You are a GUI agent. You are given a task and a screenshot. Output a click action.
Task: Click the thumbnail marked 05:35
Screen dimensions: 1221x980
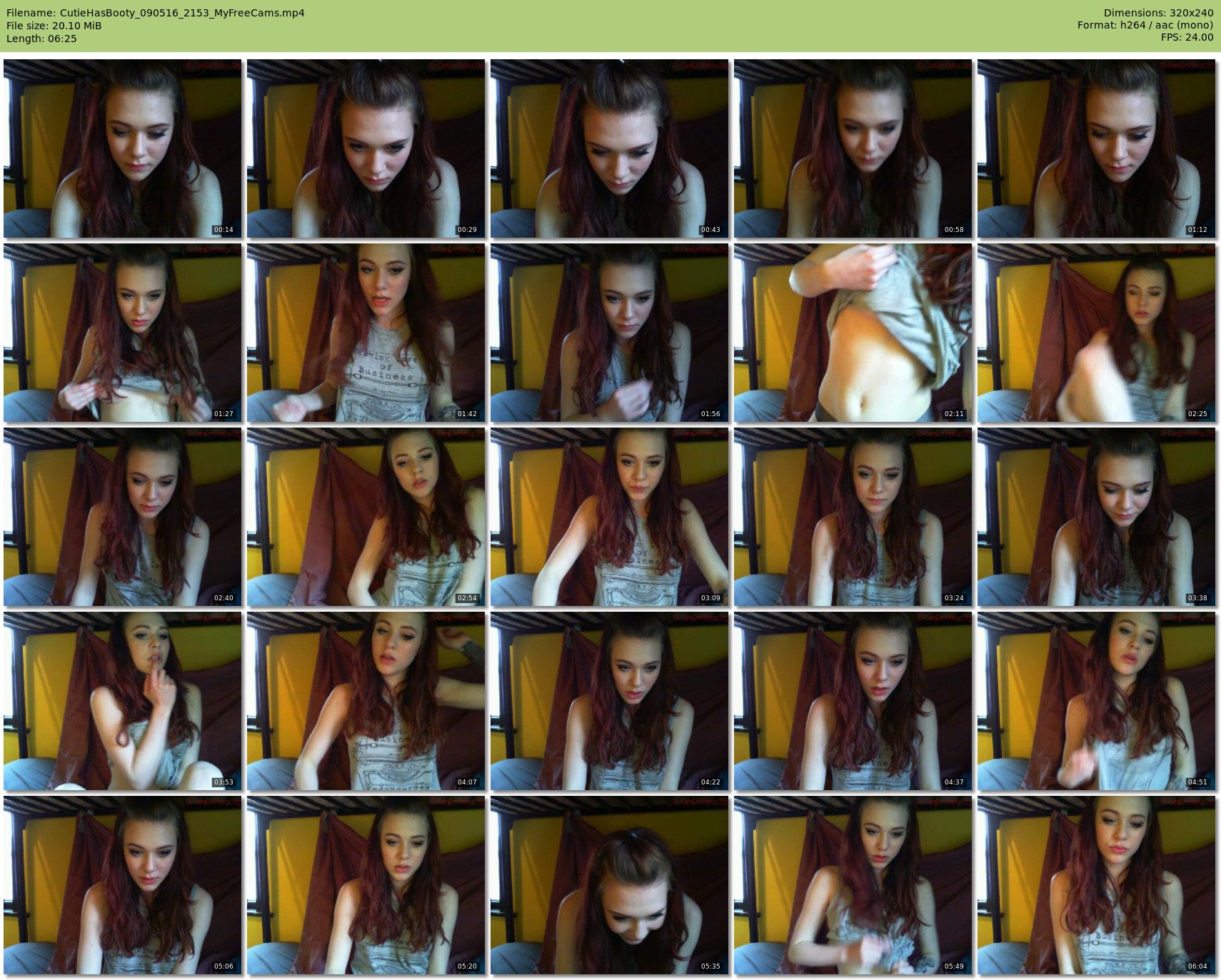(x=610, y=885)
